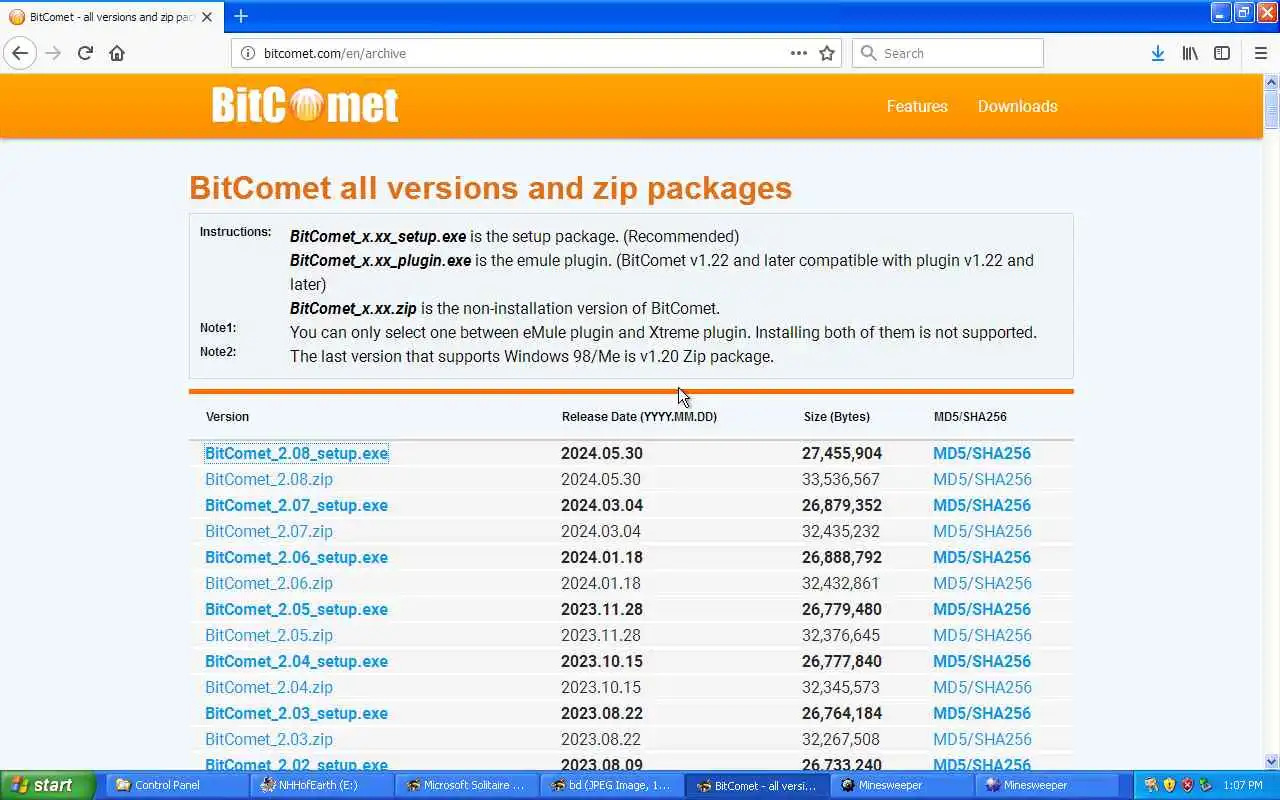Open MD5/SHA256 for 2.07 setup row
The image size is (1280, 800).
click(x=982, y=505)
